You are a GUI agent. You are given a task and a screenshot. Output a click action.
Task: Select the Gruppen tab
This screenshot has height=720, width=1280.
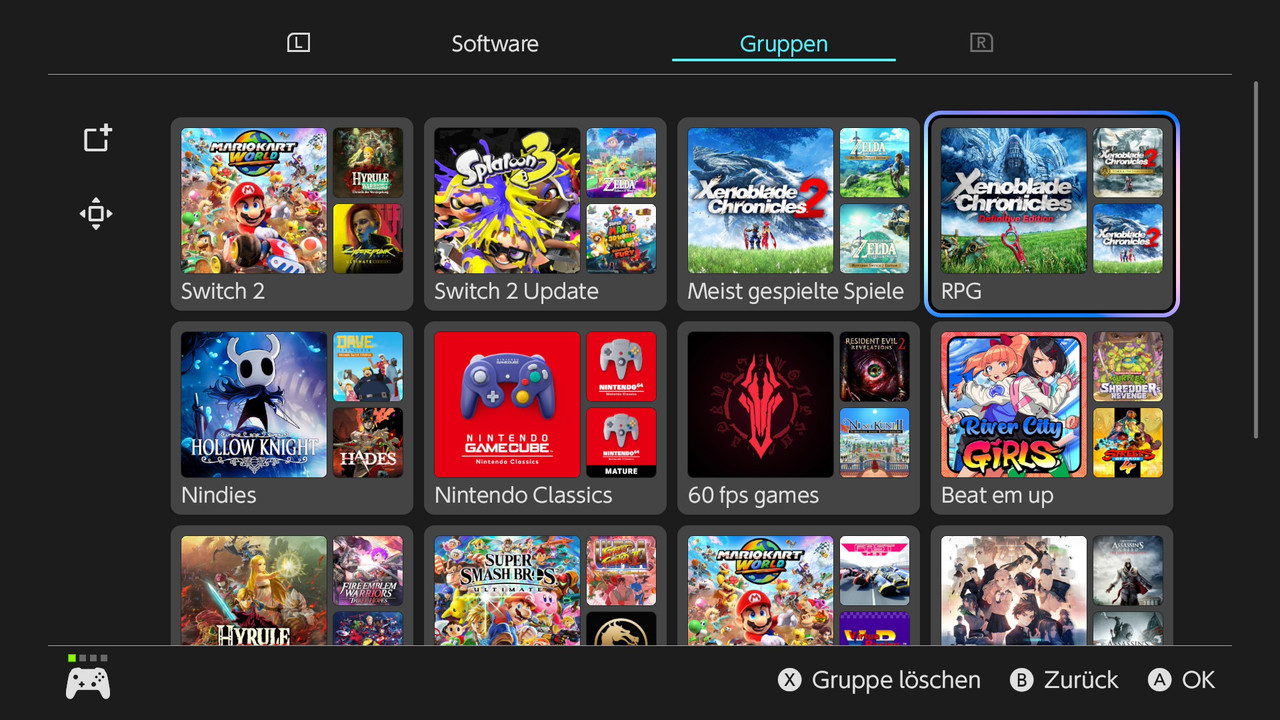click(784, 44)
